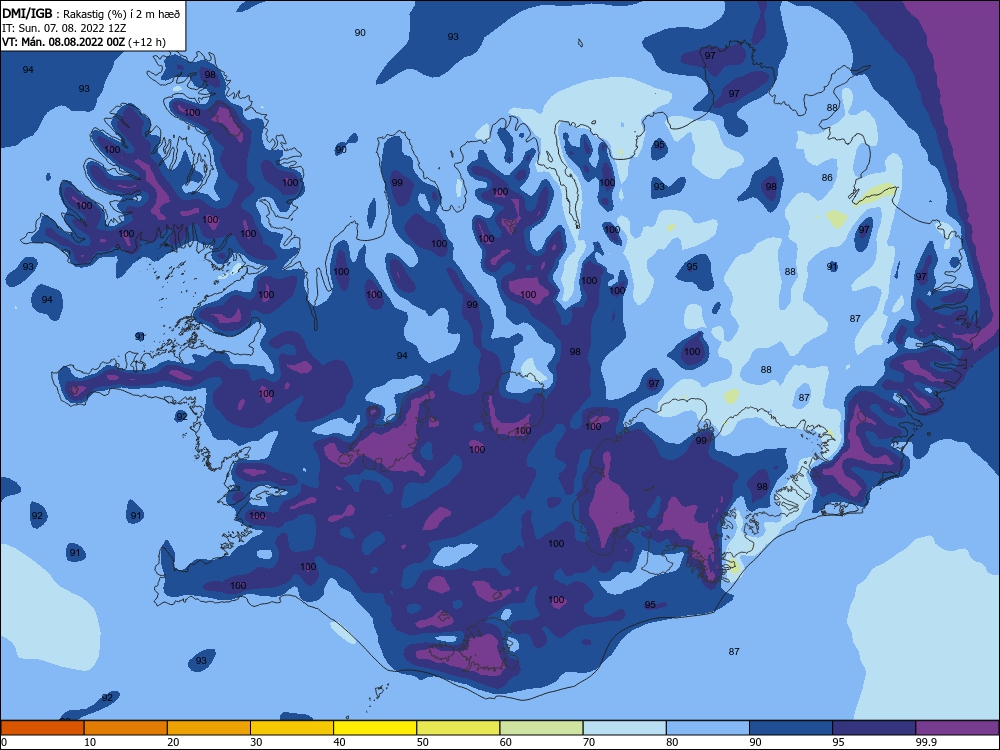Click the '86' humidity value on the map
The image size is (1000, 750).
pos(827,177)
